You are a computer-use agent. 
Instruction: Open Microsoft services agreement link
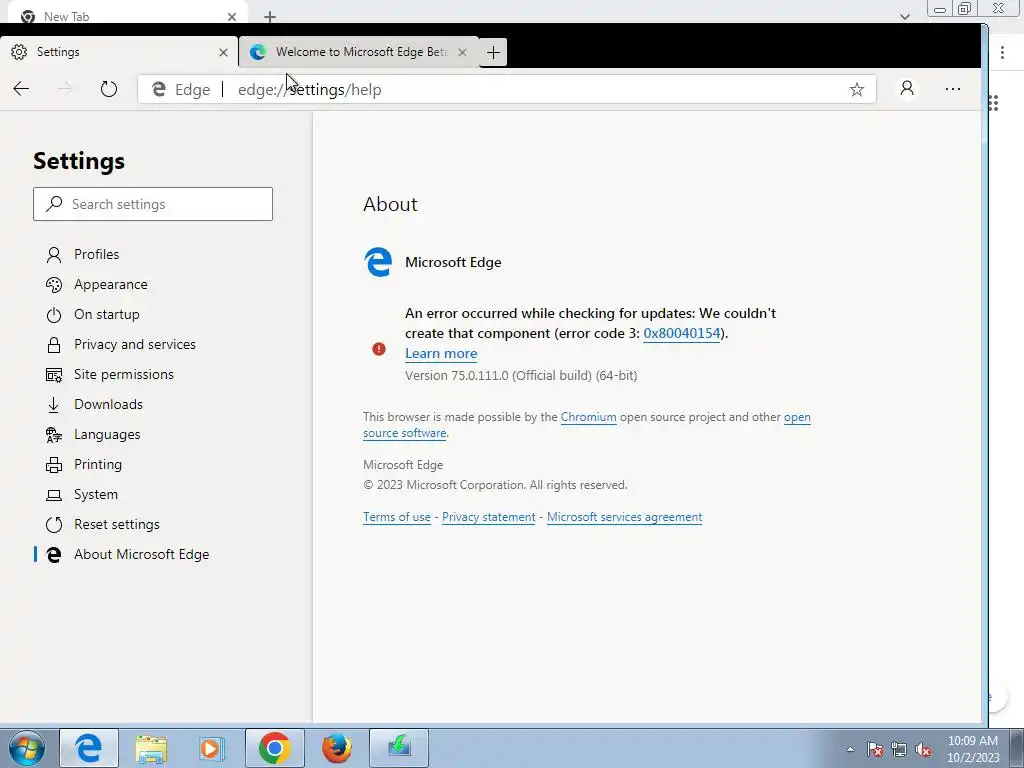pos(624,517)
